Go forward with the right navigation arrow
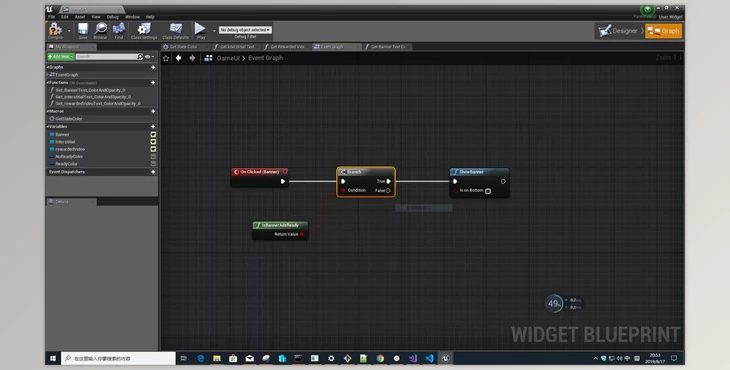The height and width of the screenshot is (370, 730). (x=192, y=58)
